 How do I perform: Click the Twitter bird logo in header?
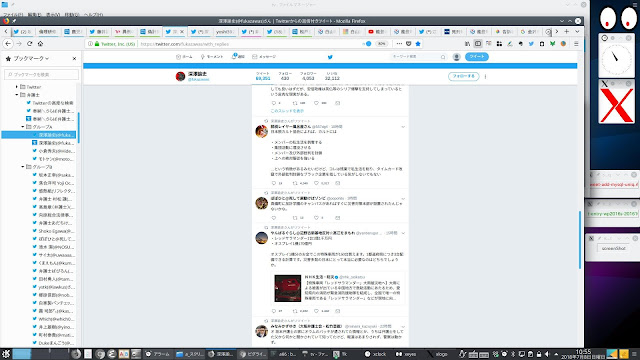pos(330,57)
